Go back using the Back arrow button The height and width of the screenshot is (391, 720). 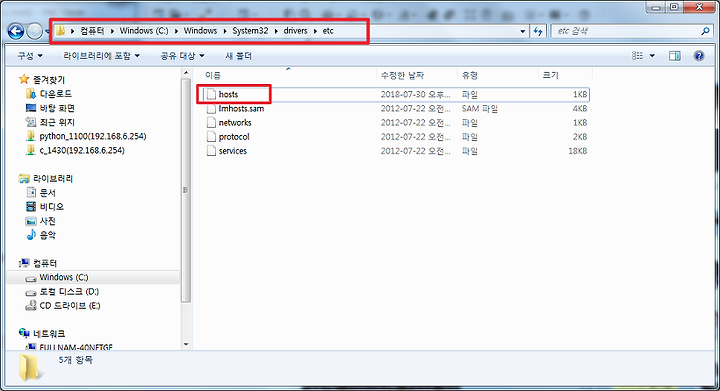(16, 31)
